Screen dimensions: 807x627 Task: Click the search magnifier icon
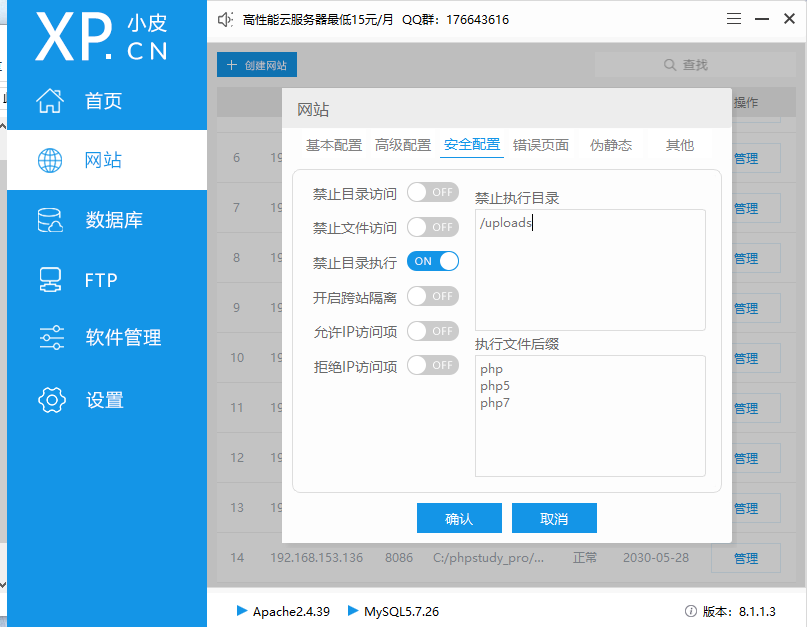point(670,65)
